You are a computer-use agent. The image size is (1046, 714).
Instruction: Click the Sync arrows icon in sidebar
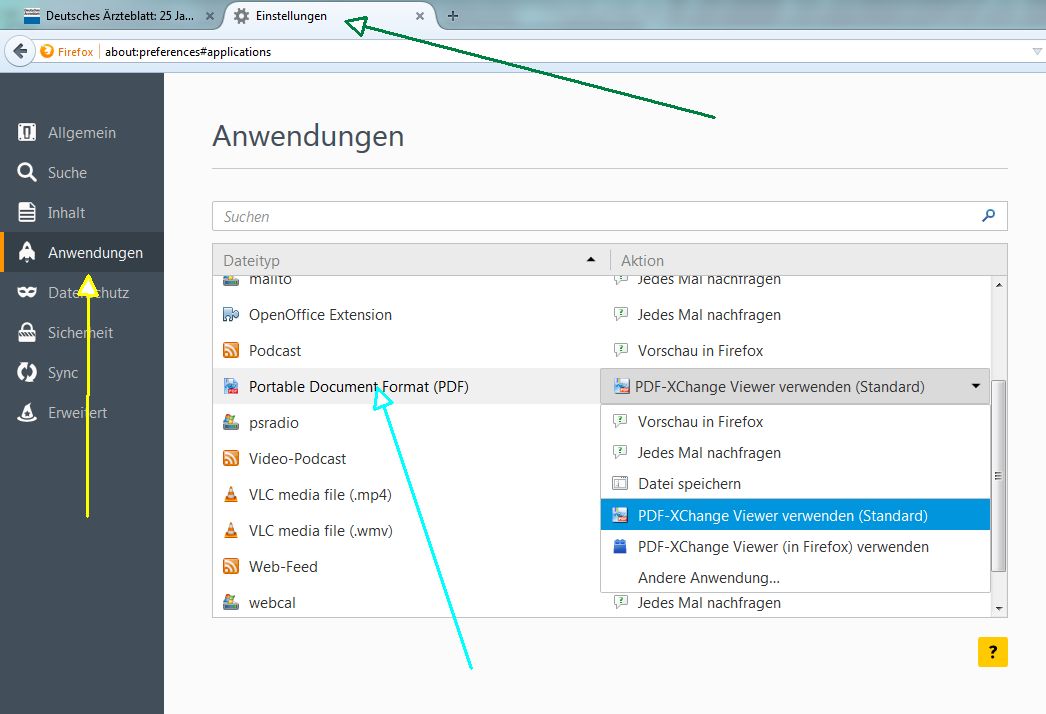pyautogui.click(x=27, y=372)
